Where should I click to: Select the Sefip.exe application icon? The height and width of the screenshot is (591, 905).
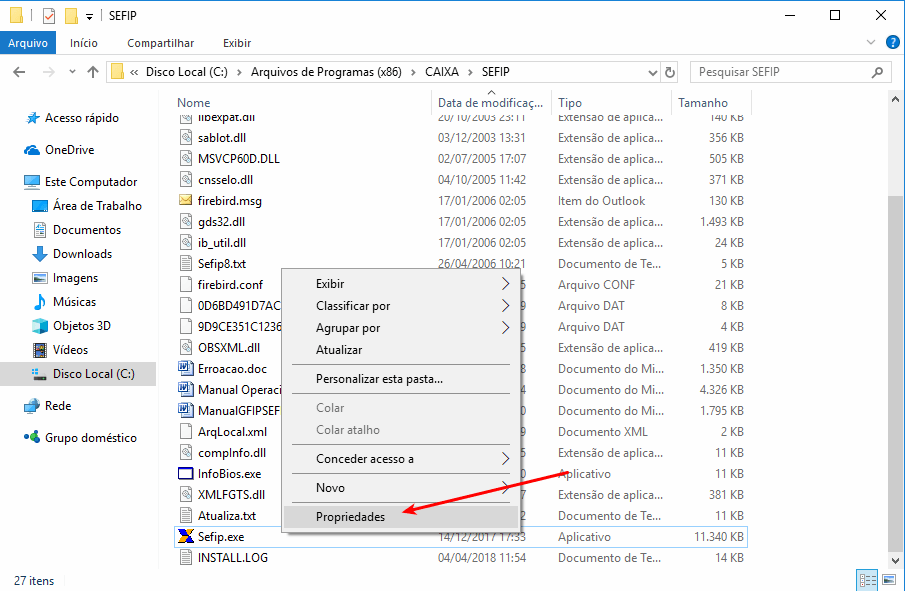click(185, 536)
